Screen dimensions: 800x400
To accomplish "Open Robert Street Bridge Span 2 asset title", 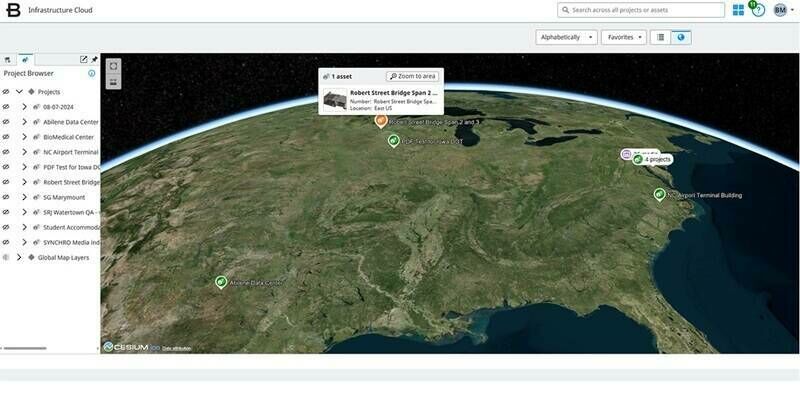I will (x=394, y=93).
